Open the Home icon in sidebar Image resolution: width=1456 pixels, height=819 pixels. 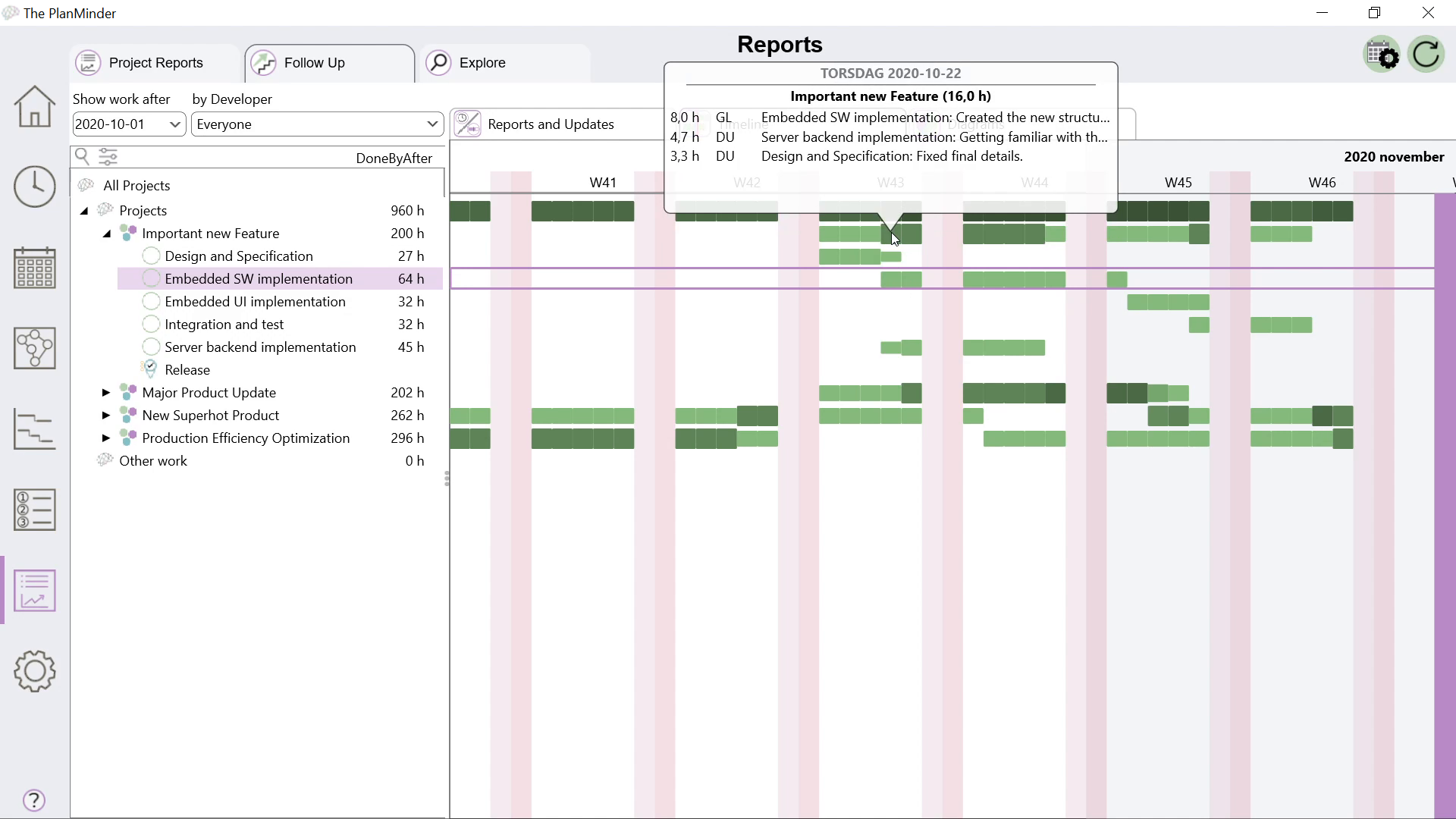(x=35, y=105)
